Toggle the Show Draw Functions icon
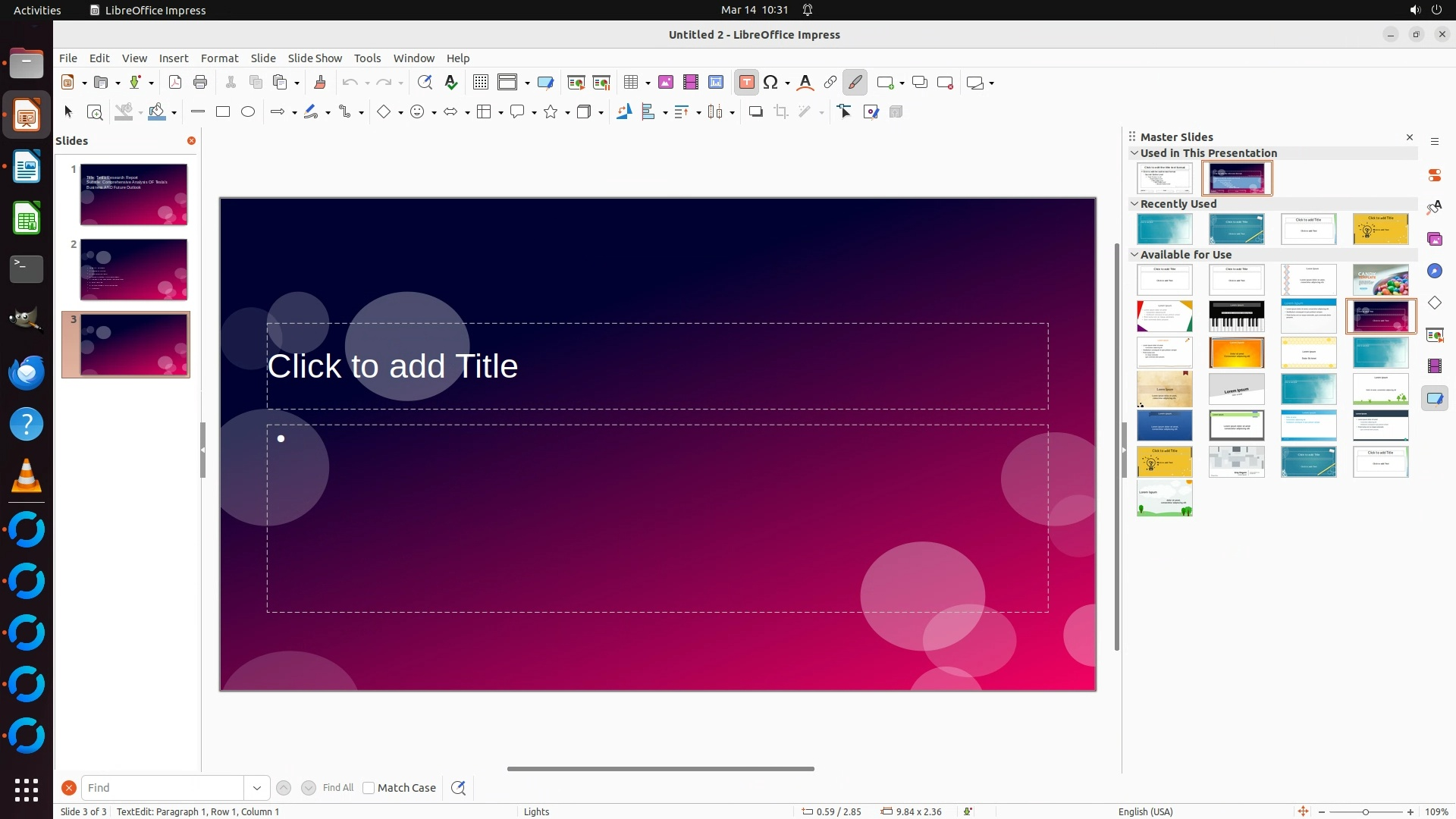Viewport: 1456px width, 819px height. [x=855, y=83]
